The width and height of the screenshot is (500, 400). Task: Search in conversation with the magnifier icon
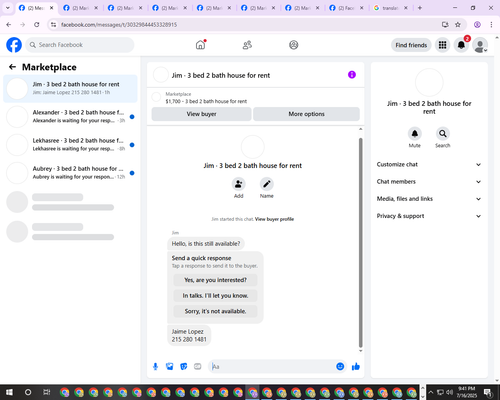coord(443,134)
